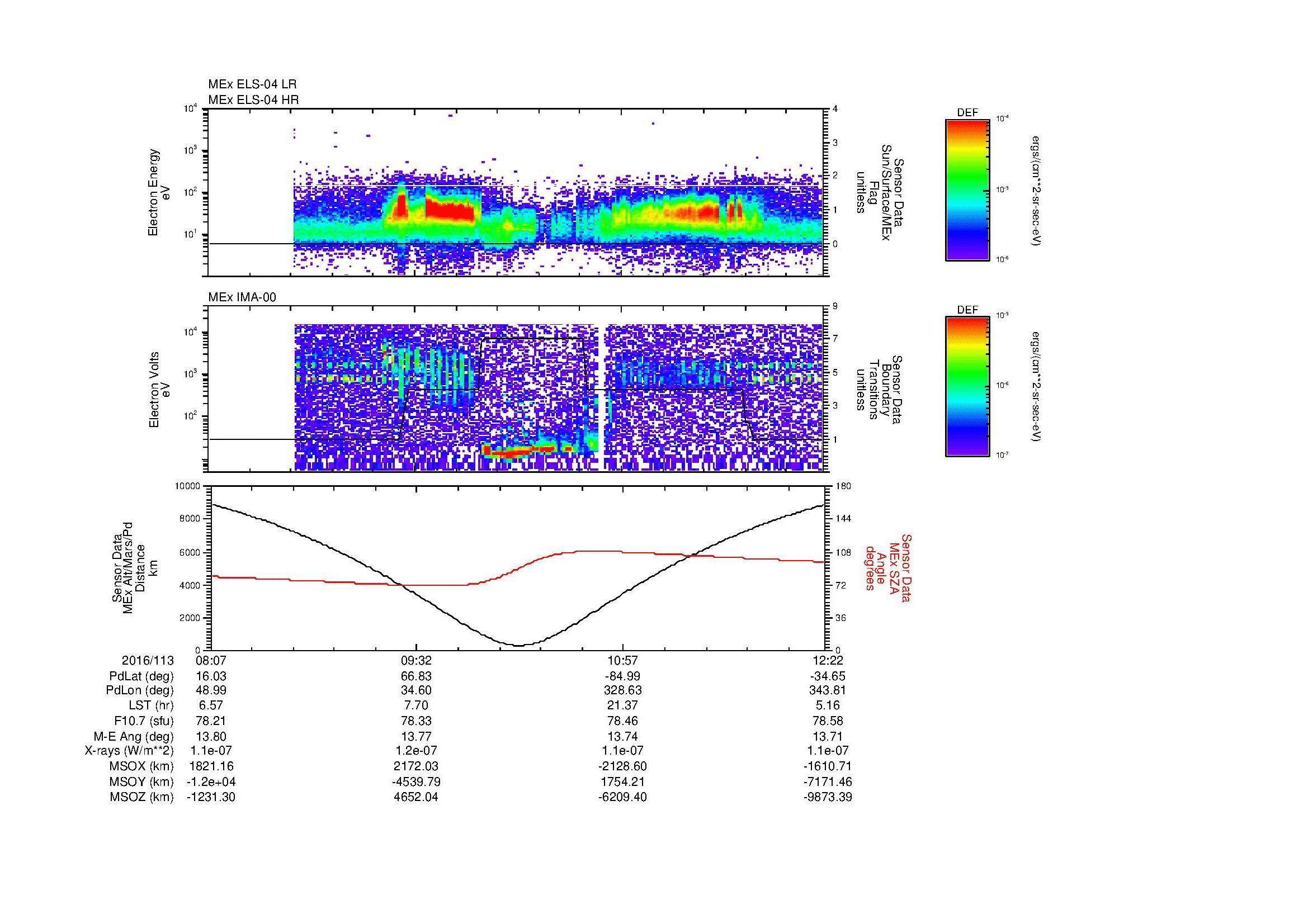Viewport: 1308px width, 924px height.
Task: Click the 'F10.7 (sfu)' row label
Action: 143,721
